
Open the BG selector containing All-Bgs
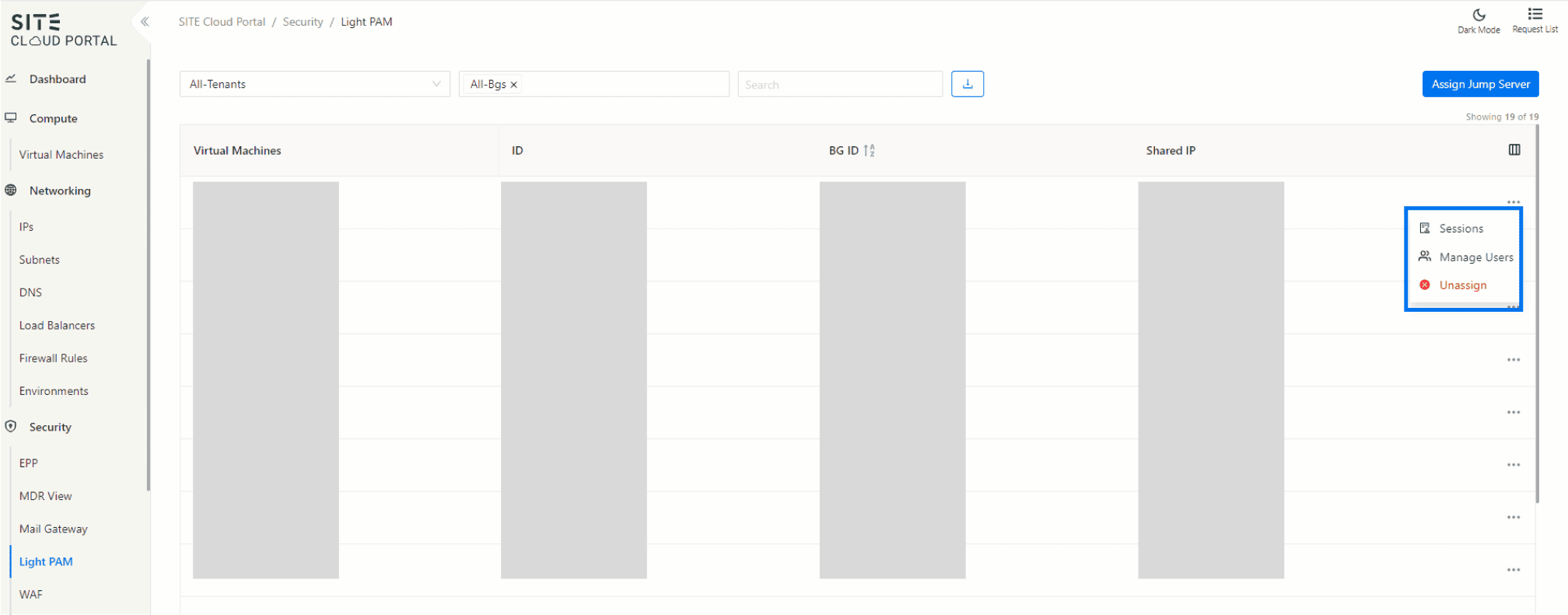pyautogui.click(x=622, y=84)
